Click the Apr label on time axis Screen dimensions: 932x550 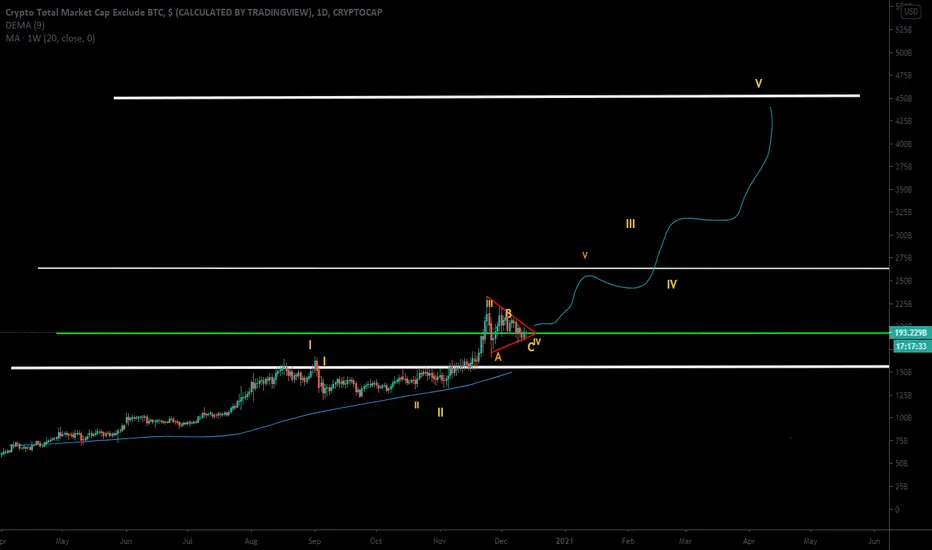click(749, 541)
